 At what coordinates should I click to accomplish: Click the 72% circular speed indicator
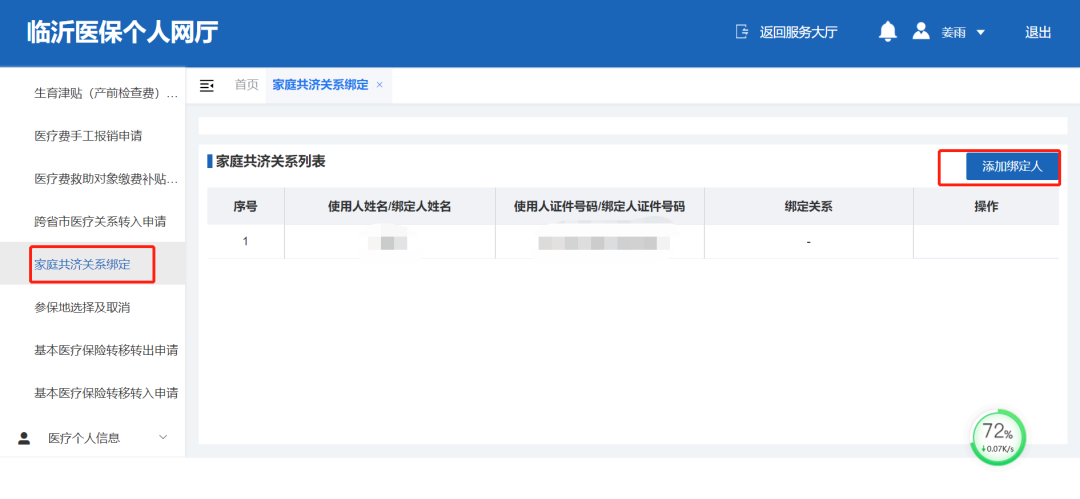click(x=998, y=437)
